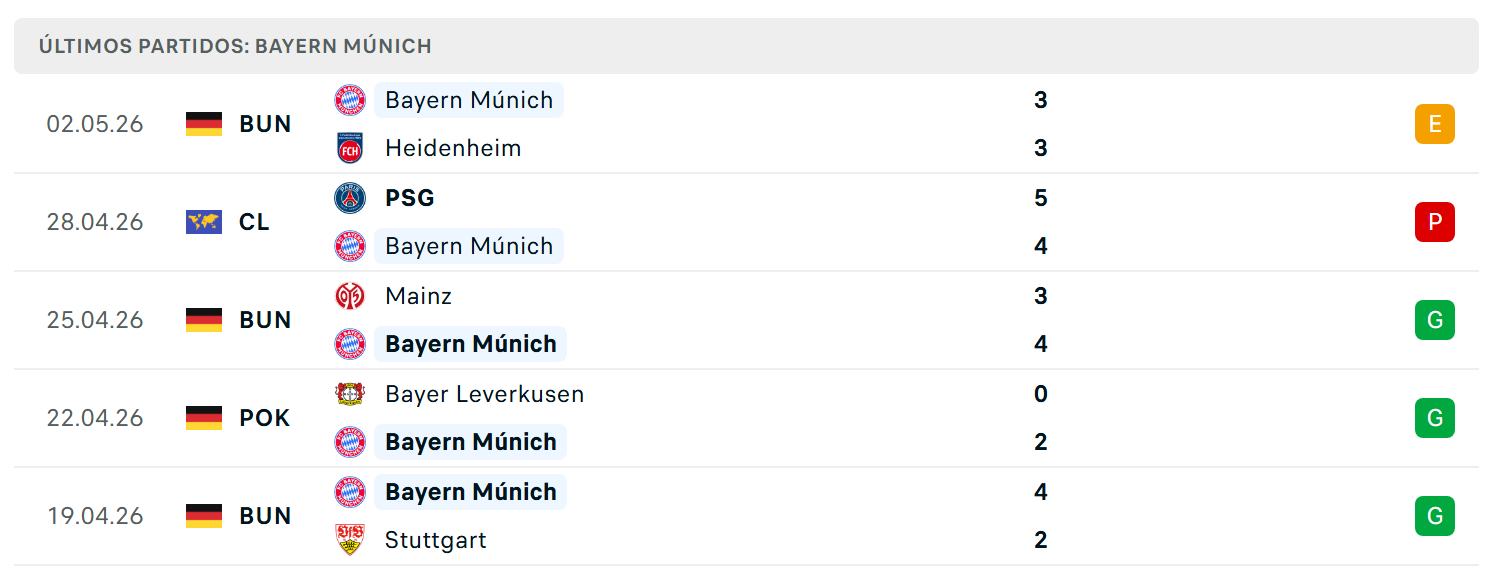Click the orange E draw badge

tap(1435, 124)
